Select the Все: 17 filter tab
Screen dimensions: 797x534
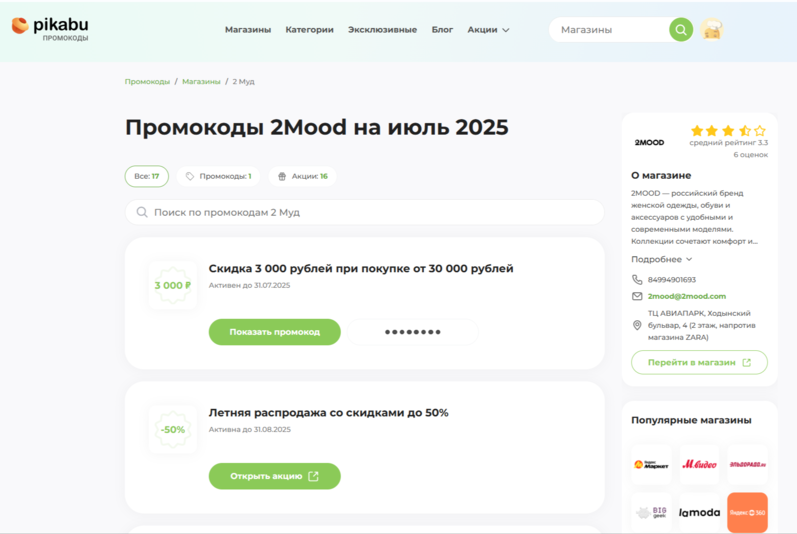[x=147, y=176]
